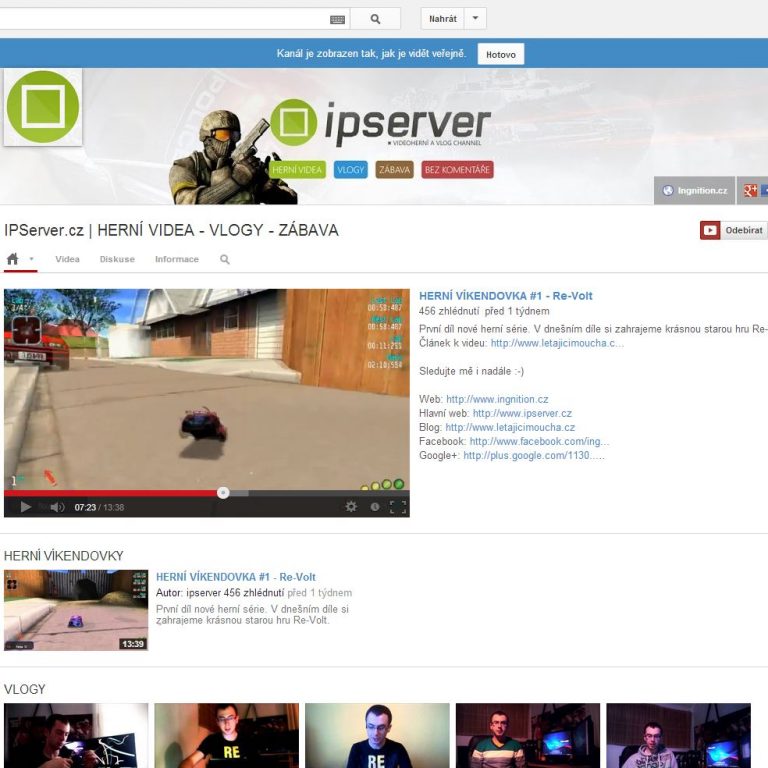Go to the channel home tab icon
768x768 pixels.
(x=13, y=259)
